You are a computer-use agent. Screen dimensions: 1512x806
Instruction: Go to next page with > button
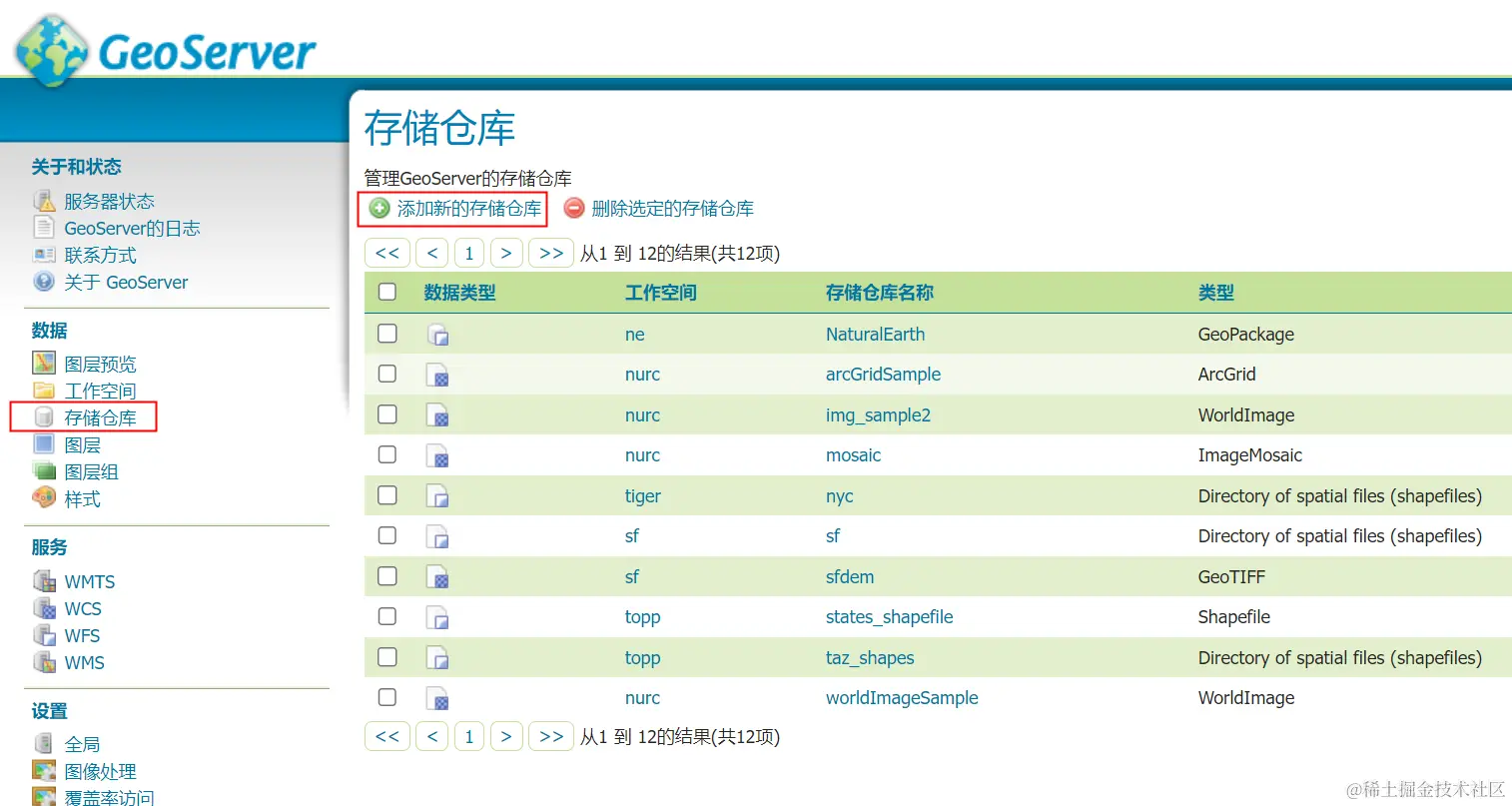point(506,253)
